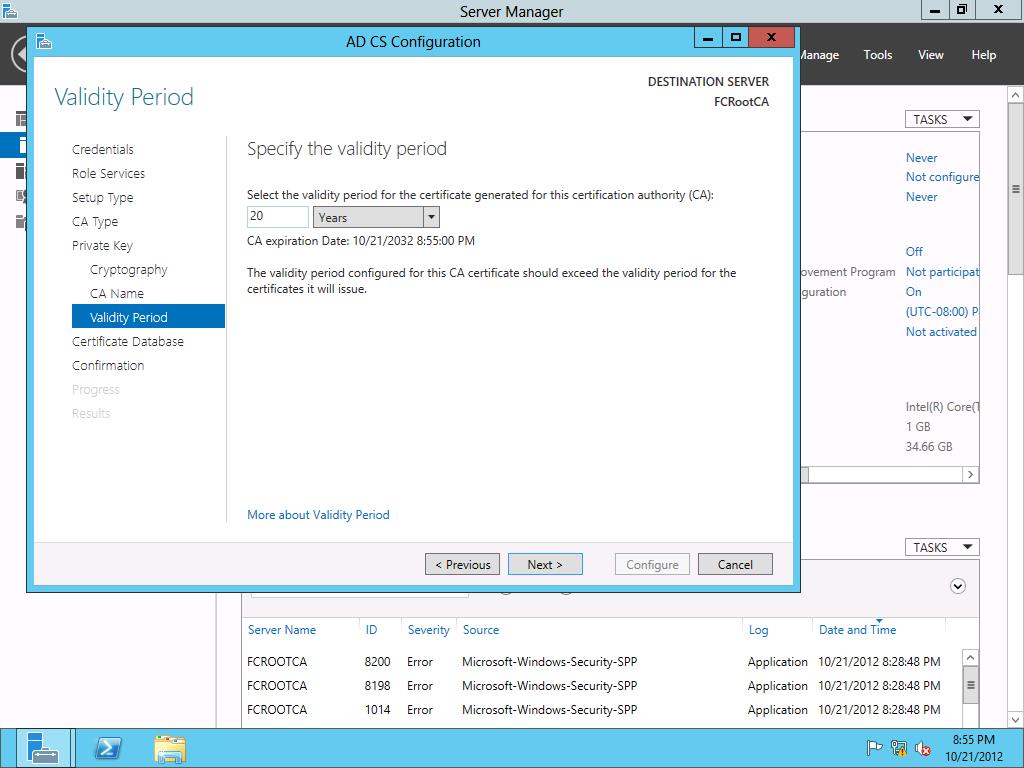
Task: Click the Not participating link
Action: [x=942, y=272]
